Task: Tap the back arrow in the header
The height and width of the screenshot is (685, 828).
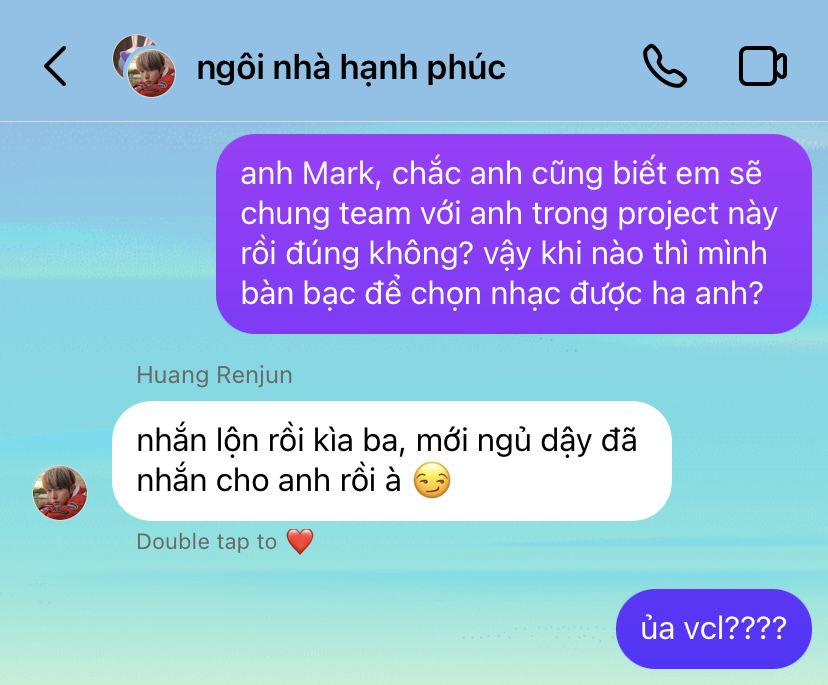Action: tap(55, 66)
